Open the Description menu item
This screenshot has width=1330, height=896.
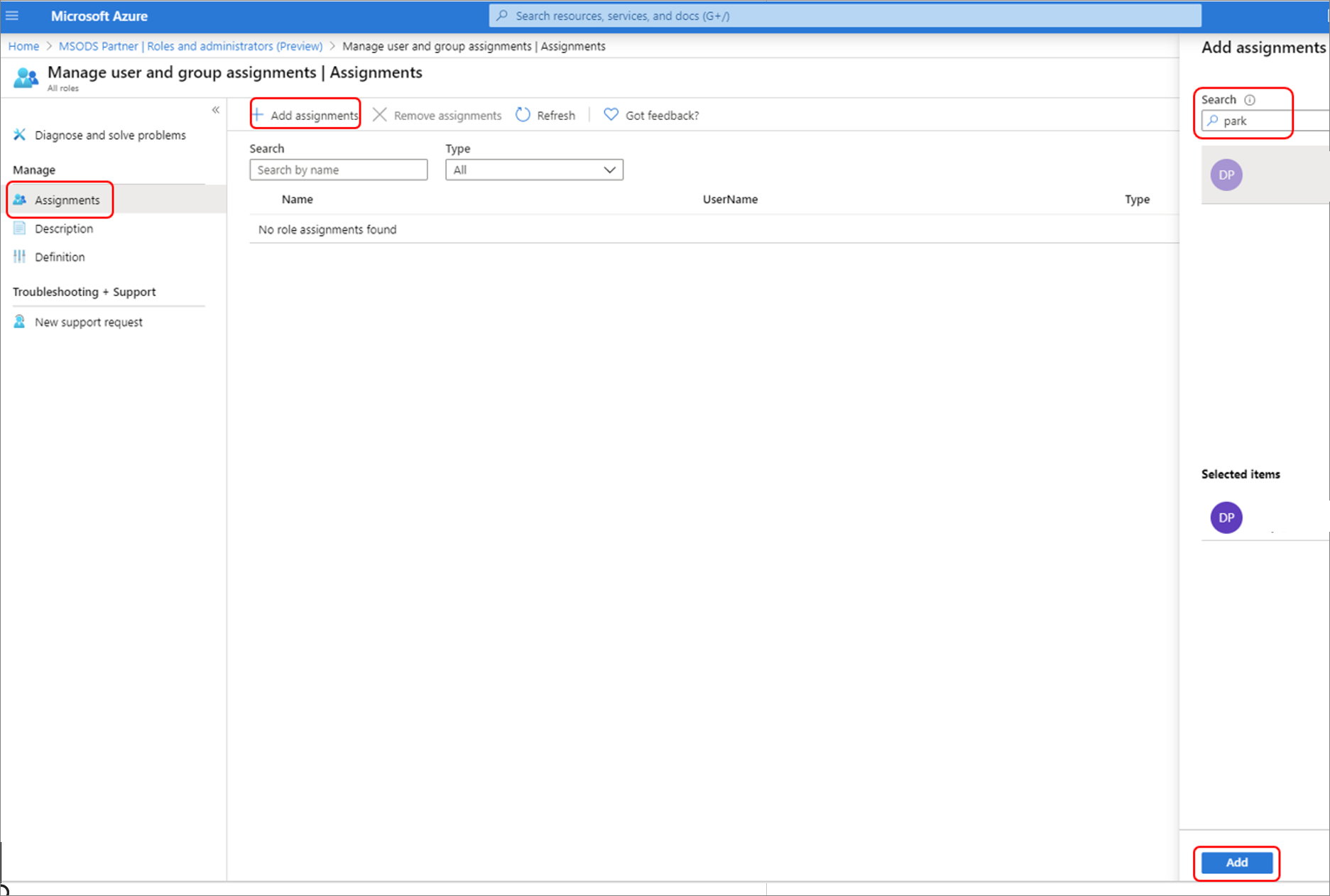pyautogui.click(x=64, y=229)
